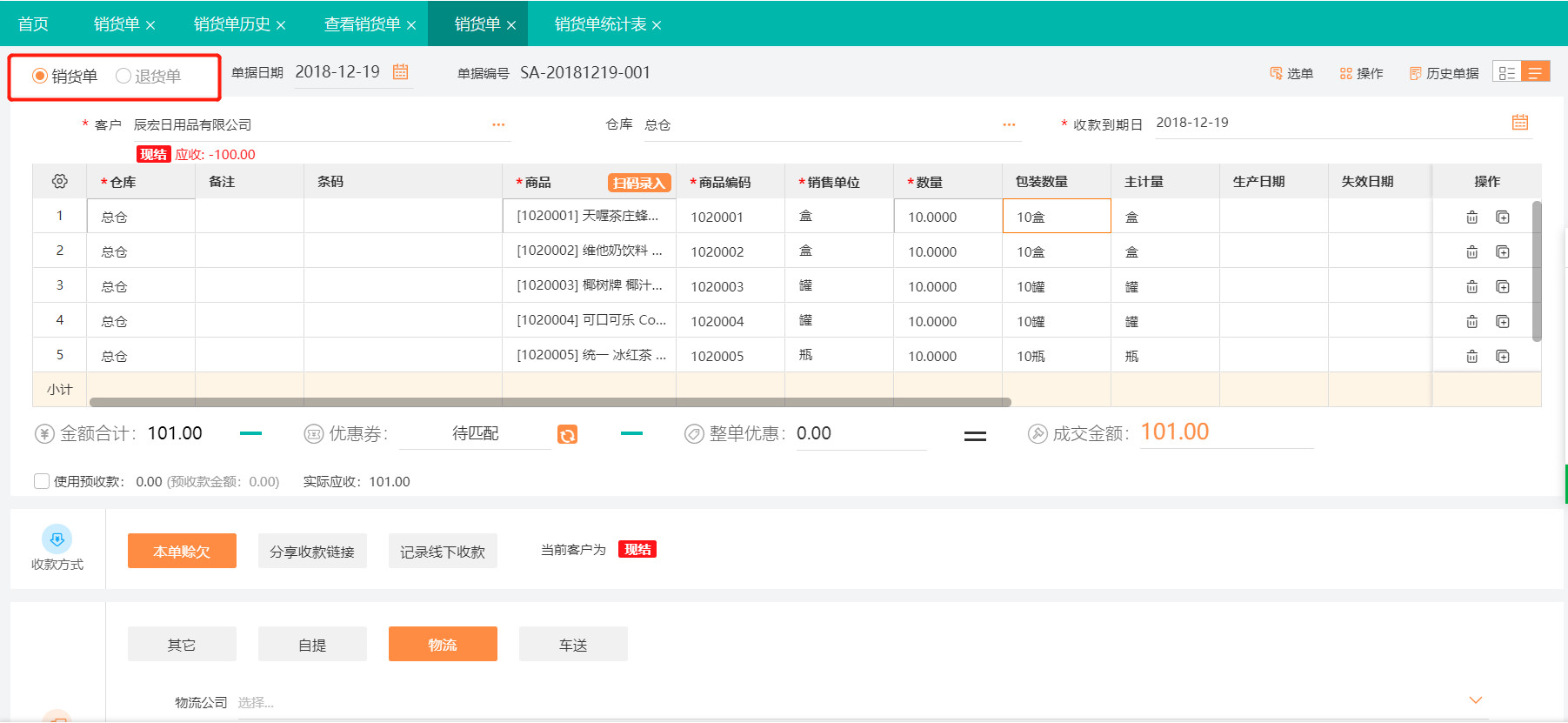
Task: Switch to the 查看销货单 tab
Action: 362,24
